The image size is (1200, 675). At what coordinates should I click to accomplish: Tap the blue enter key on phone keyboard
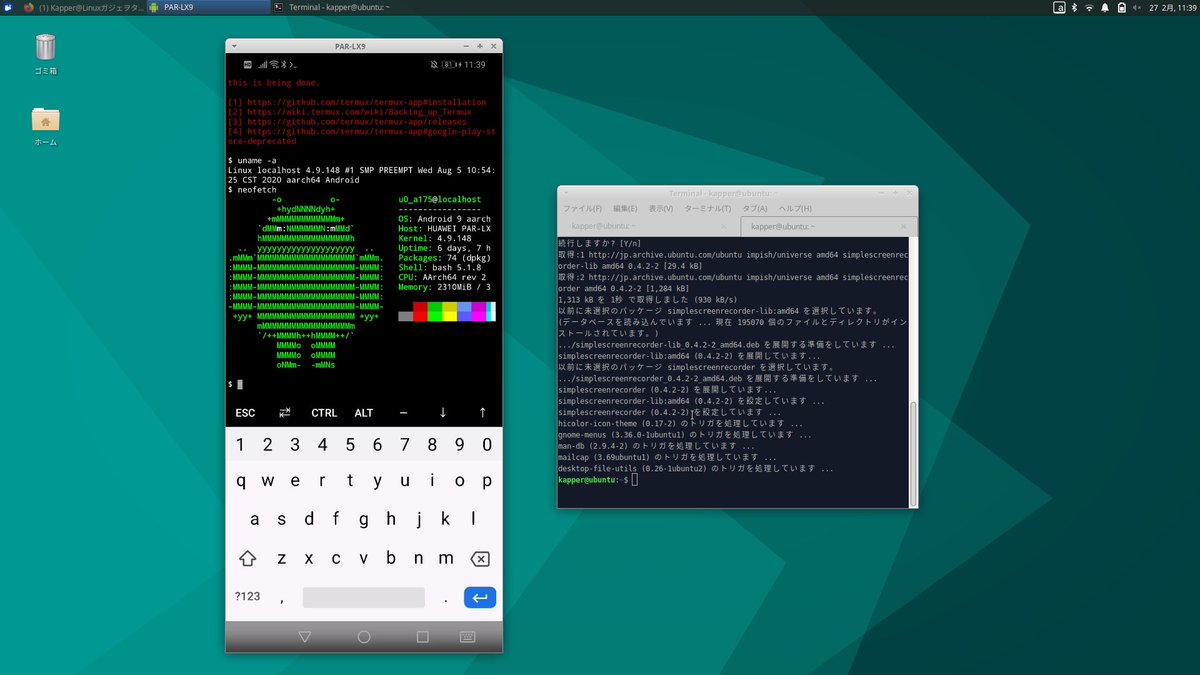tap(480, 597)
